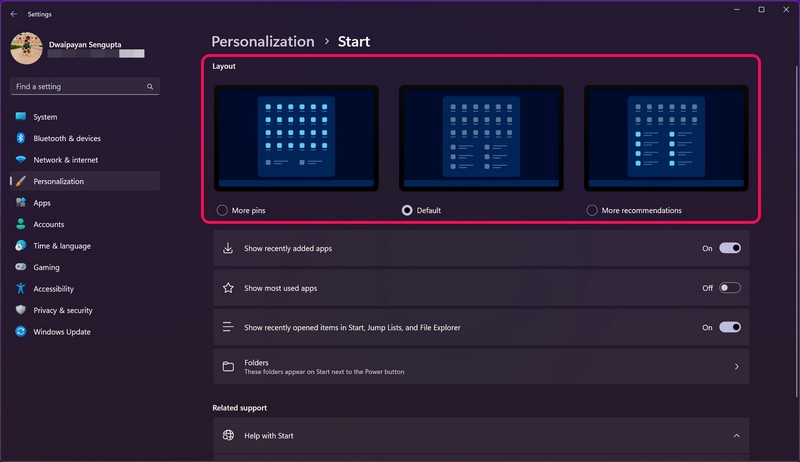Click the back arrow in title bar
Viewport: 800px width, 462px height.
(x=13, y=14)
